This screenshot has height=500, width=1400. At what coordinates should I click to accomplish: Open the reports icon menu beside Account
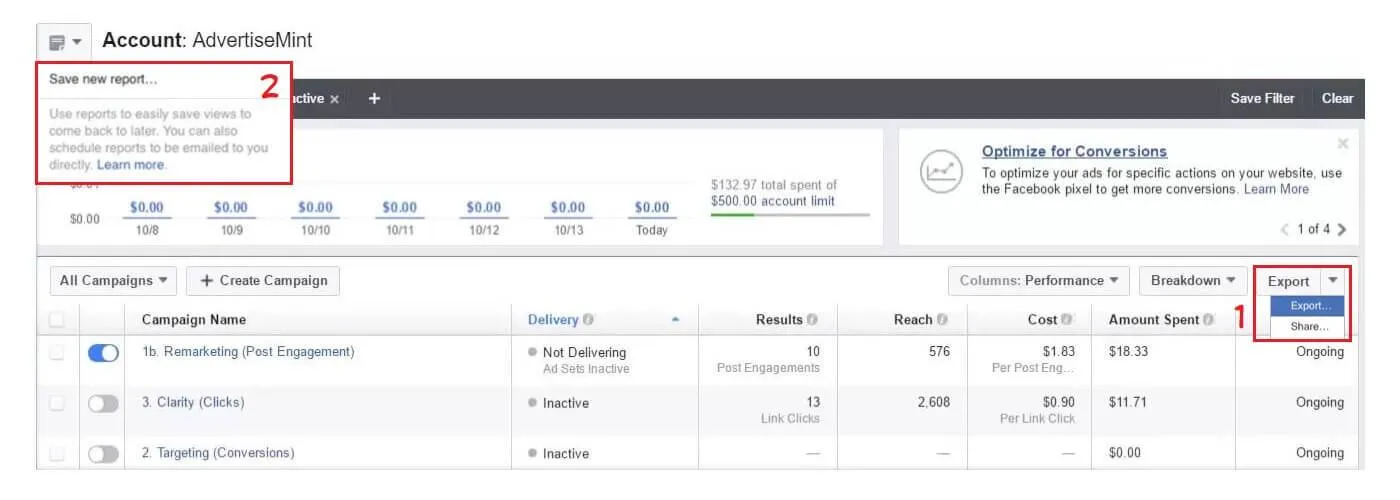64,42
